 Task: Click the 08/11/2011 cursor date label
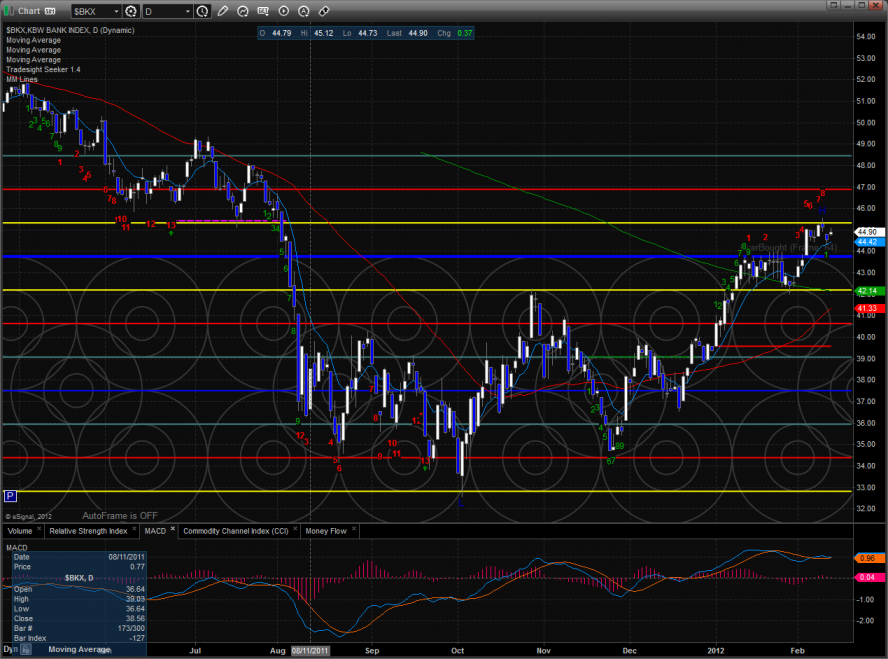tap(310, 651)
